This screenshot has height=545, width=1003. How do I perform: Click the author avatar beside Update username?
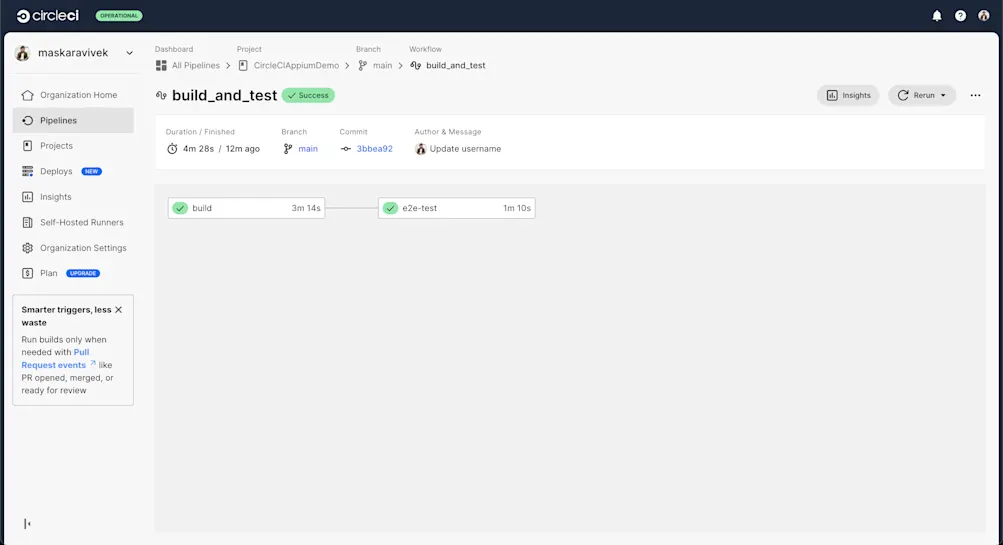coord(420,148)
